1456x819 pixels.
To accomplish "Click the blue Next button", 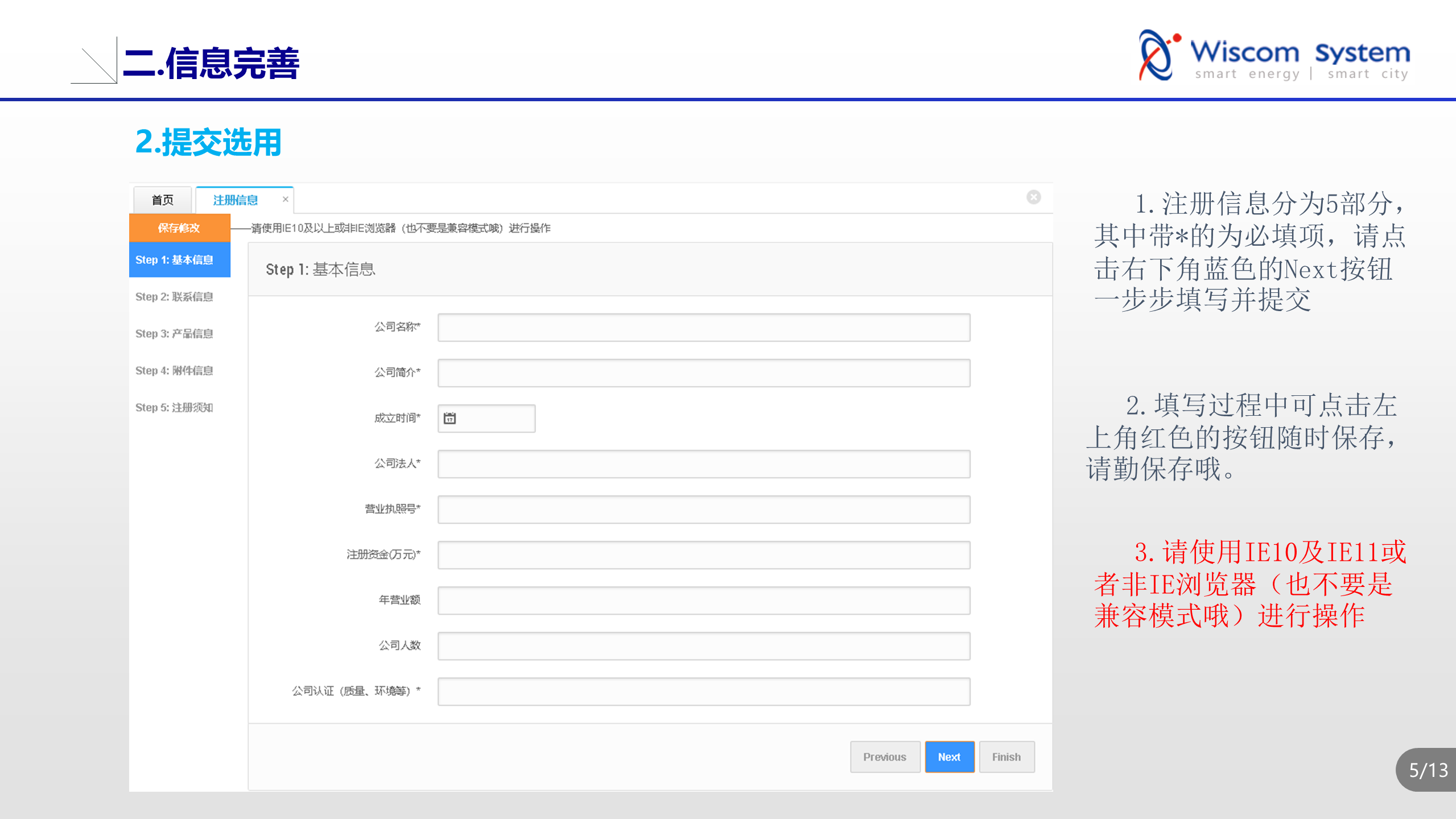I will click(948, 757).
